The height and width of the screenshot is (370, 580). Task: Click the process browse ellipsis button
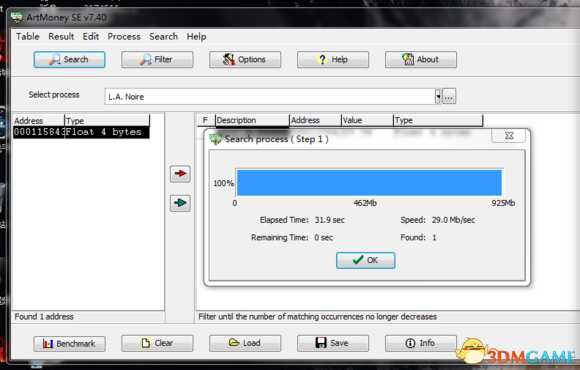click(x=449, y=97)
